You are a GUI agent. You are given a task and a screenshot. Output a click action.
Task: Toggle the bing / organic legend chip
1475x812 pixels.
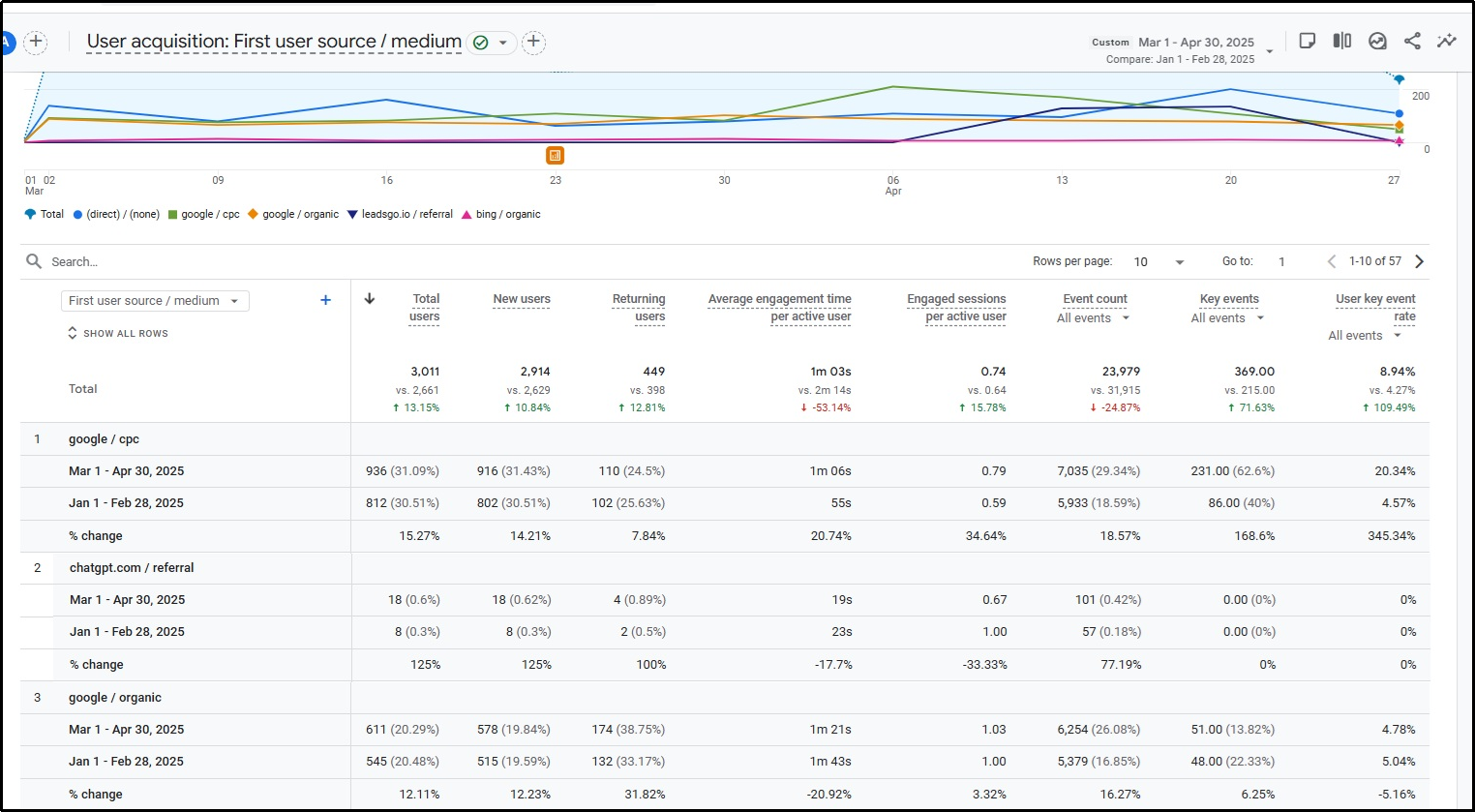tap(501, 214)
